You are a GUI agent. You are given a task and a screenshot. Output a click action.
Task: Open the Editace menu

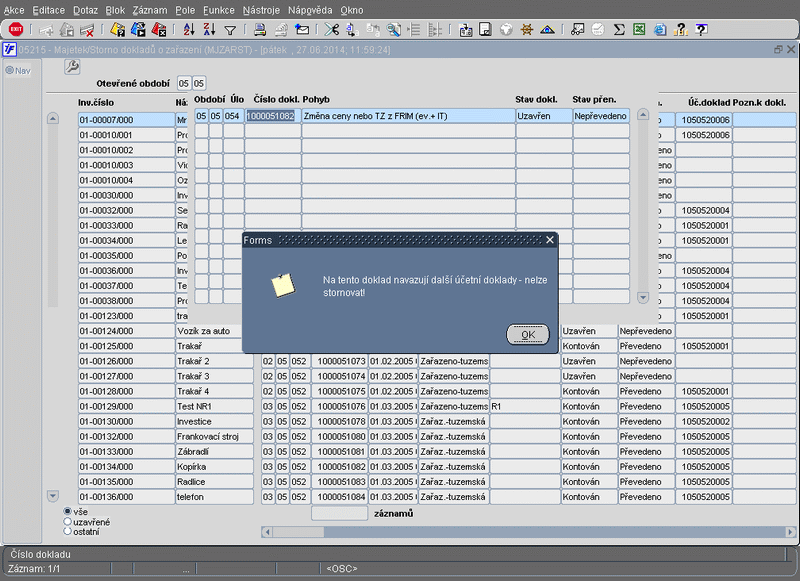pos(48,10)
